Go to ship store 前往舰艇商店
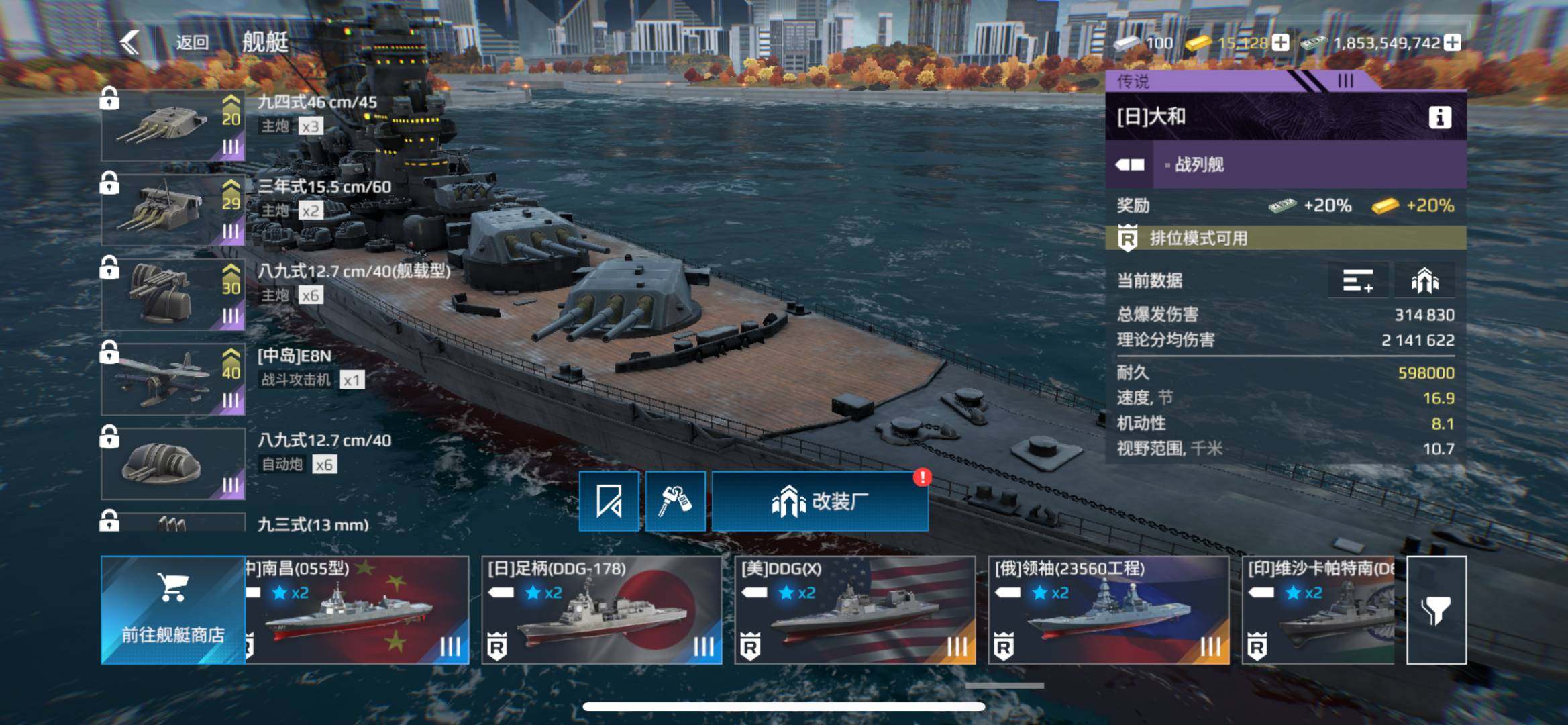 (x=173, y=610)
